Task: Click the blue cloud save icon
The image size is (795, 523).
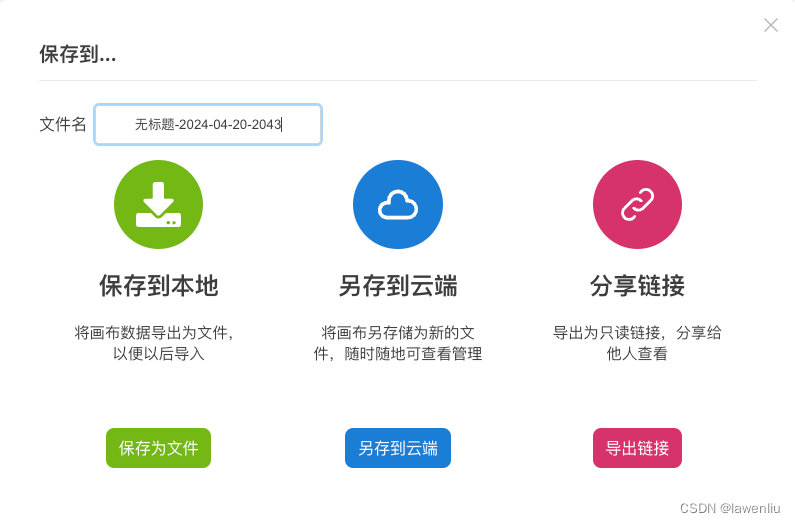Action: tap(398, 204)
